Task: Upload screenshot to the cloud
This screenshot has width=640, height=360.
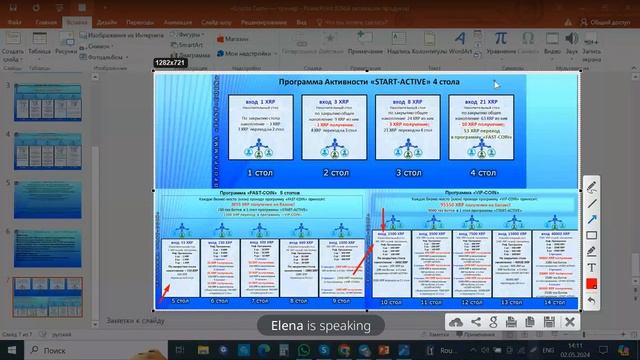Action: (x=456, y=322)
